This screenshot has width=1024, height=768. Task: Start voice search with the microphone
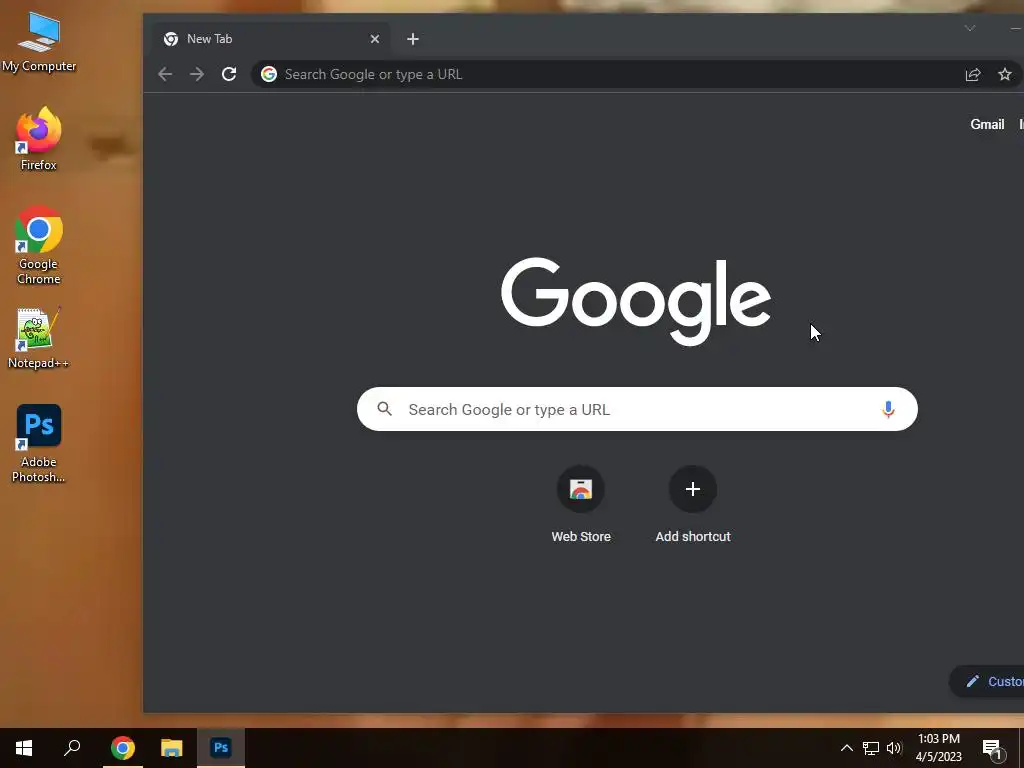(888, 409)
